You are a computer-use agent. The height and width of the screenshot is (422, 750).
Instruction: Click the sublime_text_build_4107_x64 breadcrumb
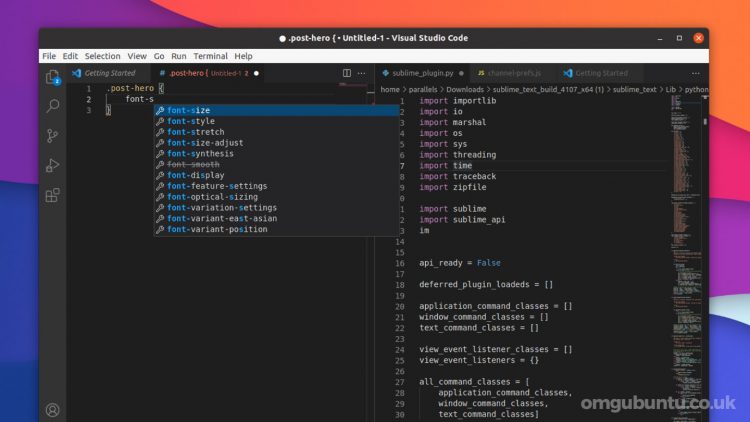pos(548,89)
